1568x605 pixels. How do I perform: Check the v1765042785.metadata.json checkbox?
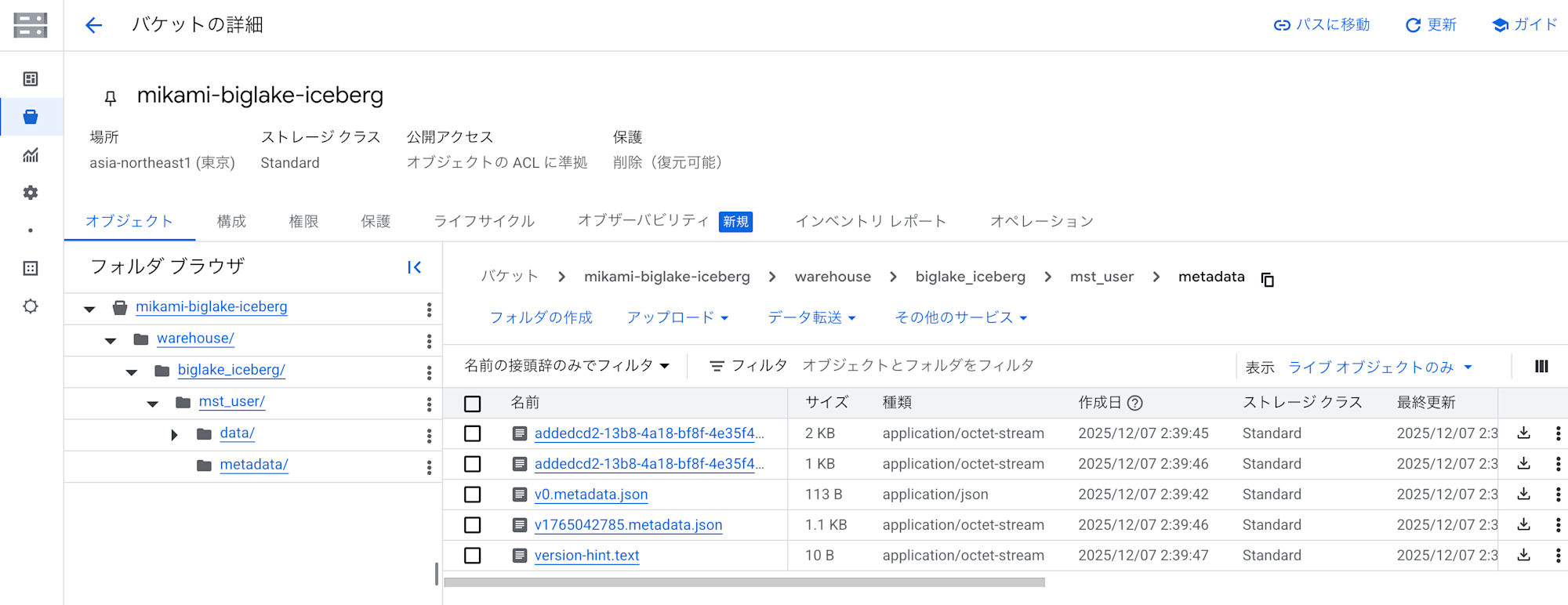472,525
